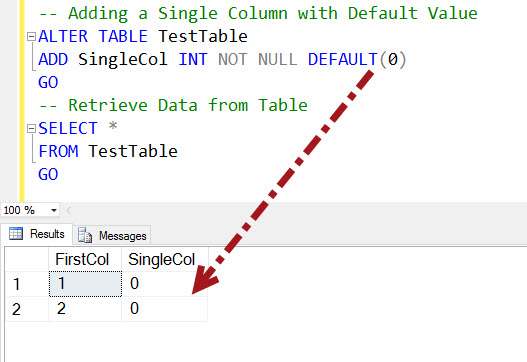527x362 pixels.
Task: Click the horizontal scroll left arrow
Action: pyautogui.click(x=69, y=211)
